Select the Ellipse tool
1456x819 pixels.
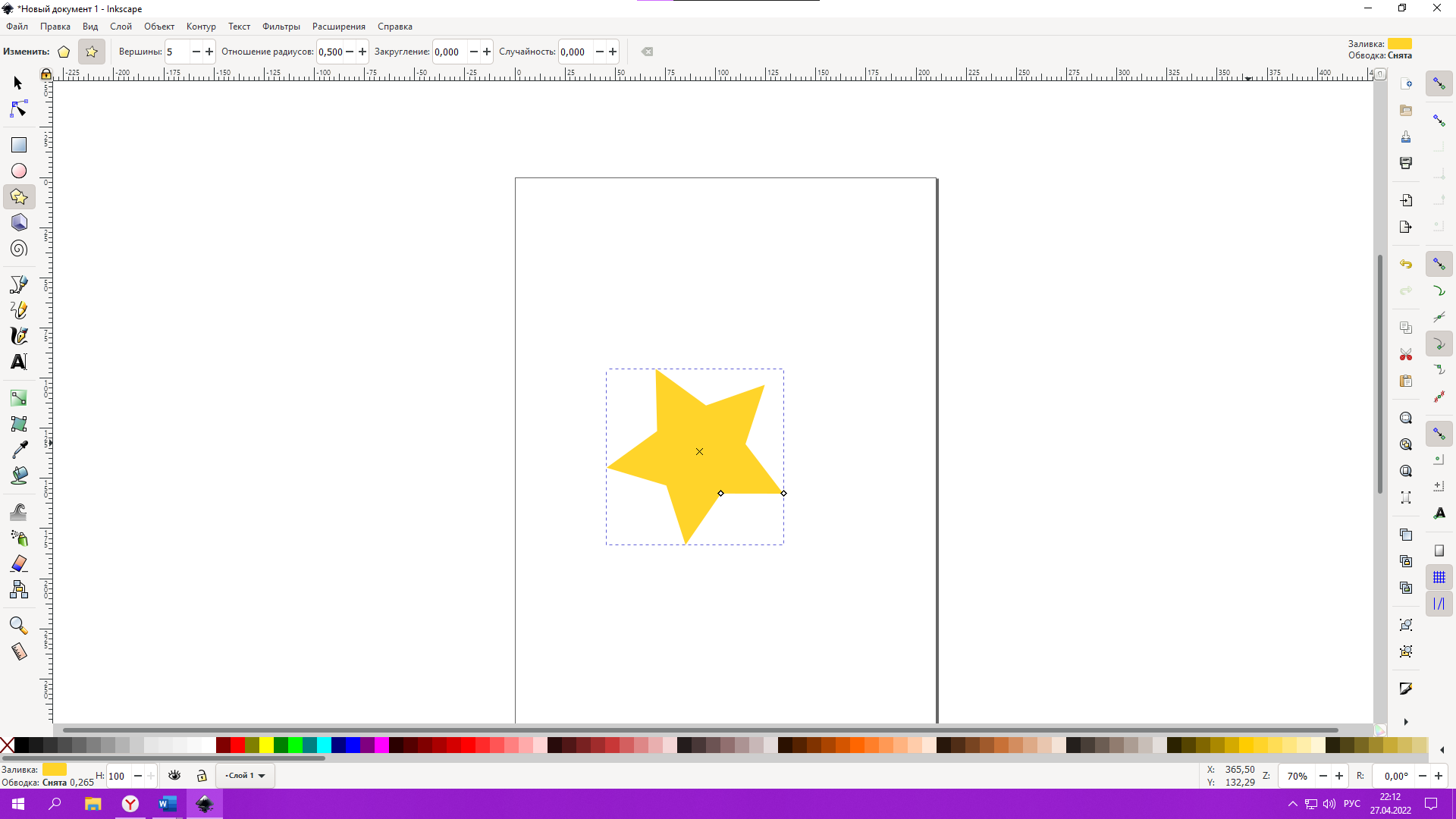18,171
